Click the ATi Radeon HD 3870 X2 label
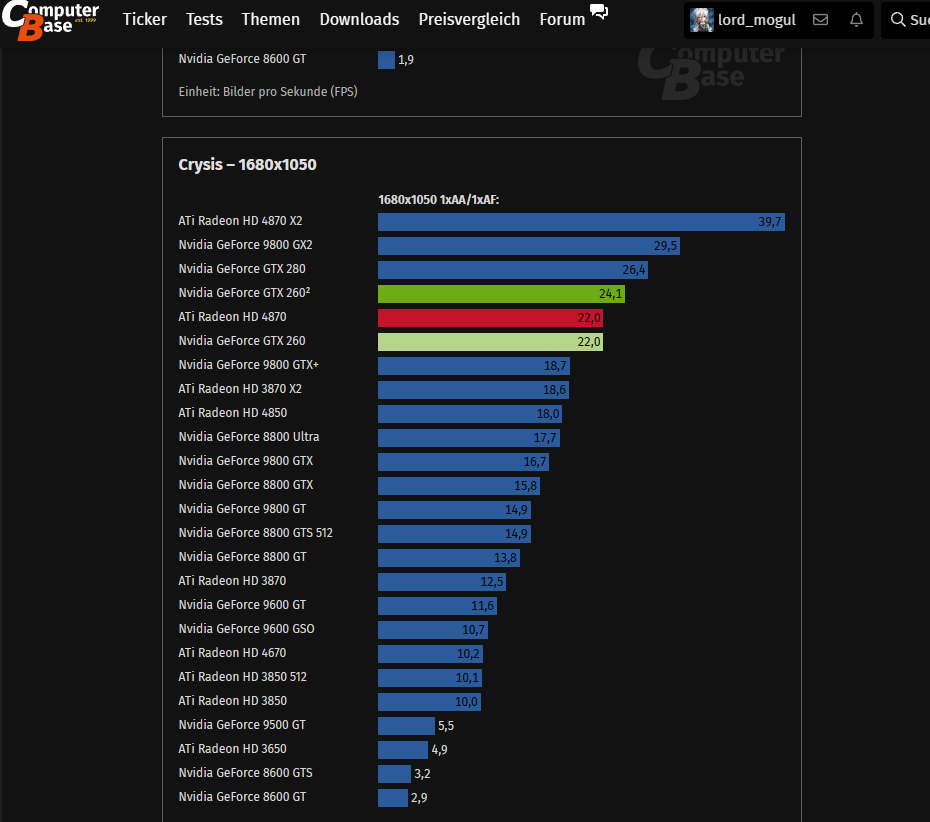The width and height of the screenshot is (930, 822). point(240,388)
